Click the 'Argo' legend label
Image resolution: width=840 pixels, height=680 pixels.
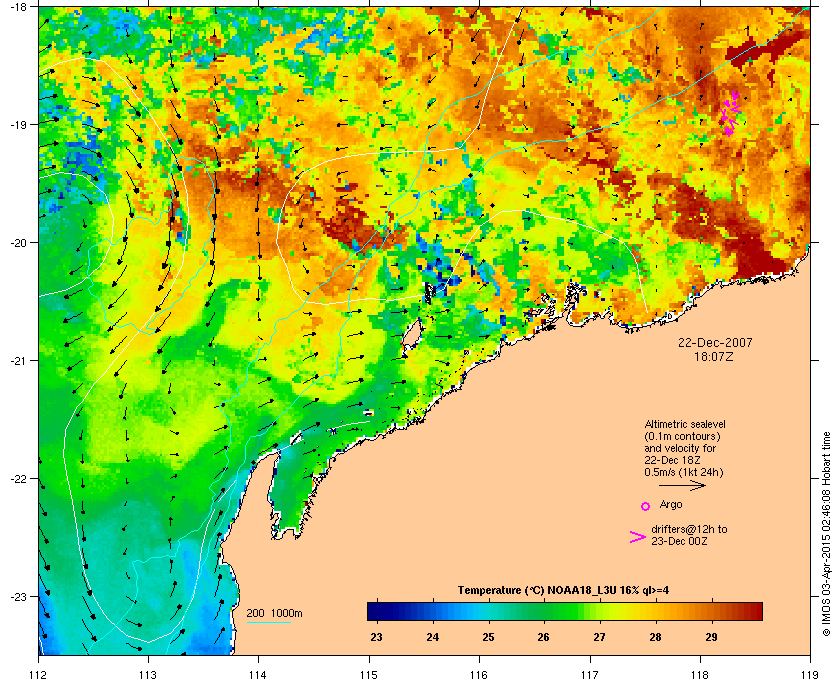(671, 504)
